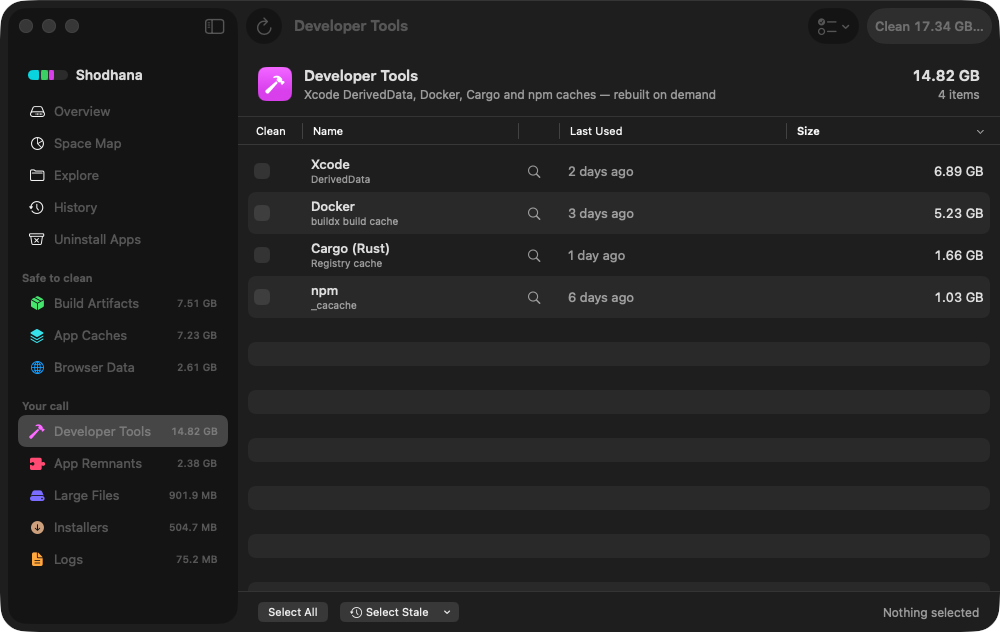Click the '1 day ago' cell

[596, 256]
